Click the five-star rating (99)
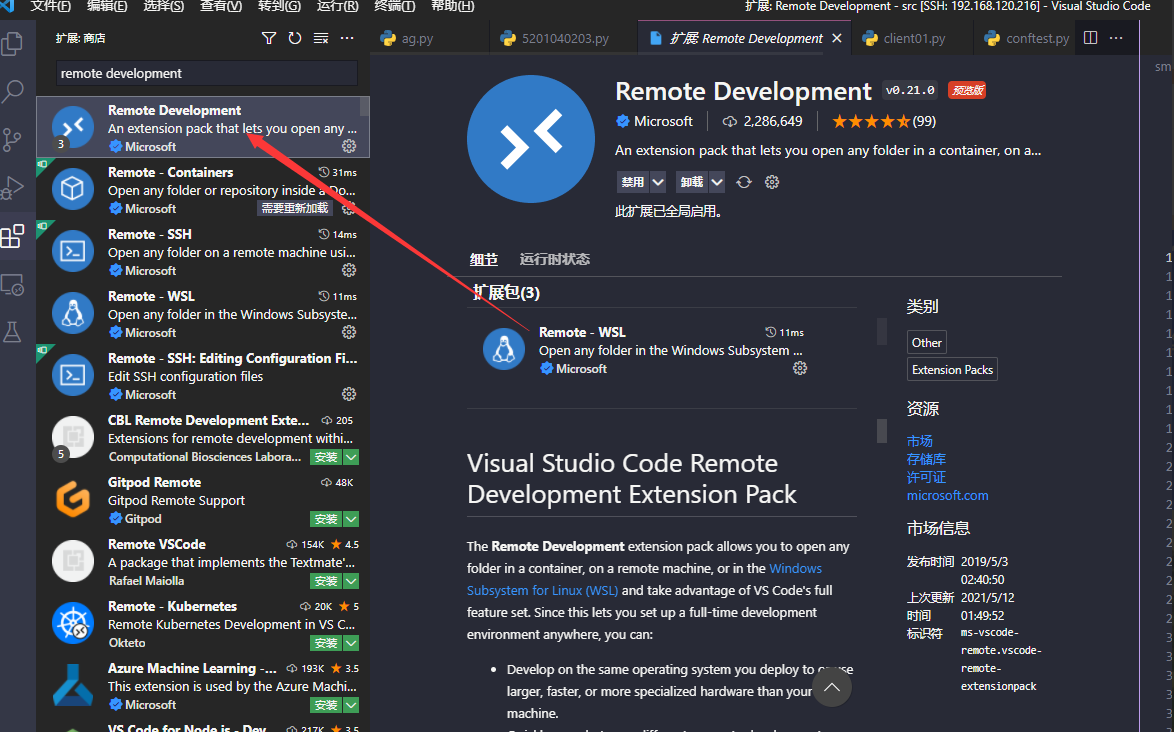 [x=883, y=121]
